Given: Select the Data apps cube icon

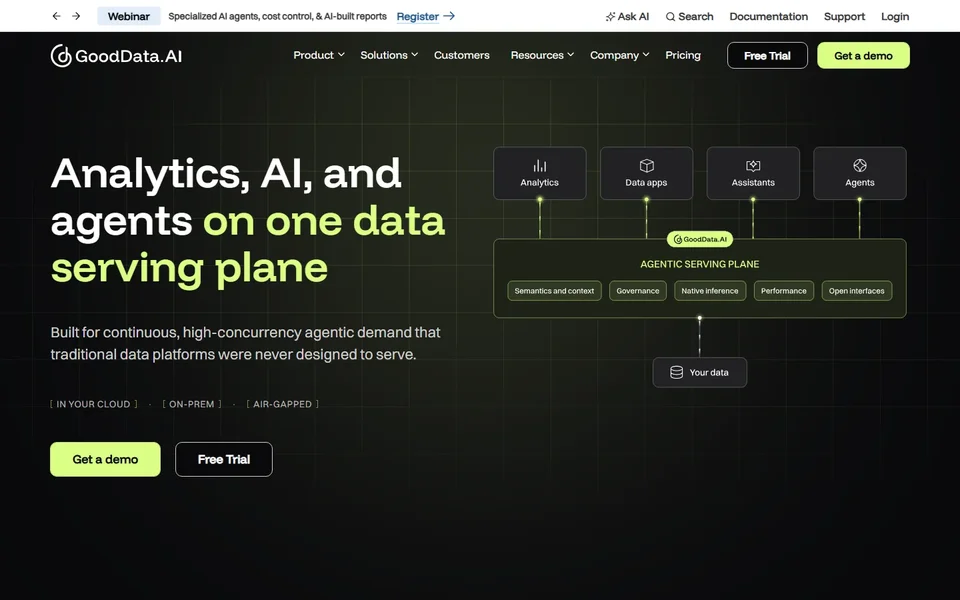Looking at the screenshot, I should coord(647,165).
